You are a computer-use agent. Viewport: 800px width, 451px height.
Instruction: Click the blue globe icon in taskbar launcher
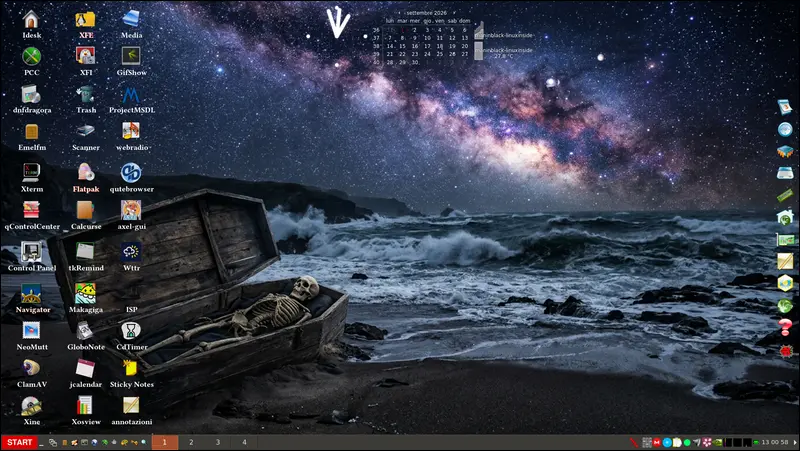(94, 442)
